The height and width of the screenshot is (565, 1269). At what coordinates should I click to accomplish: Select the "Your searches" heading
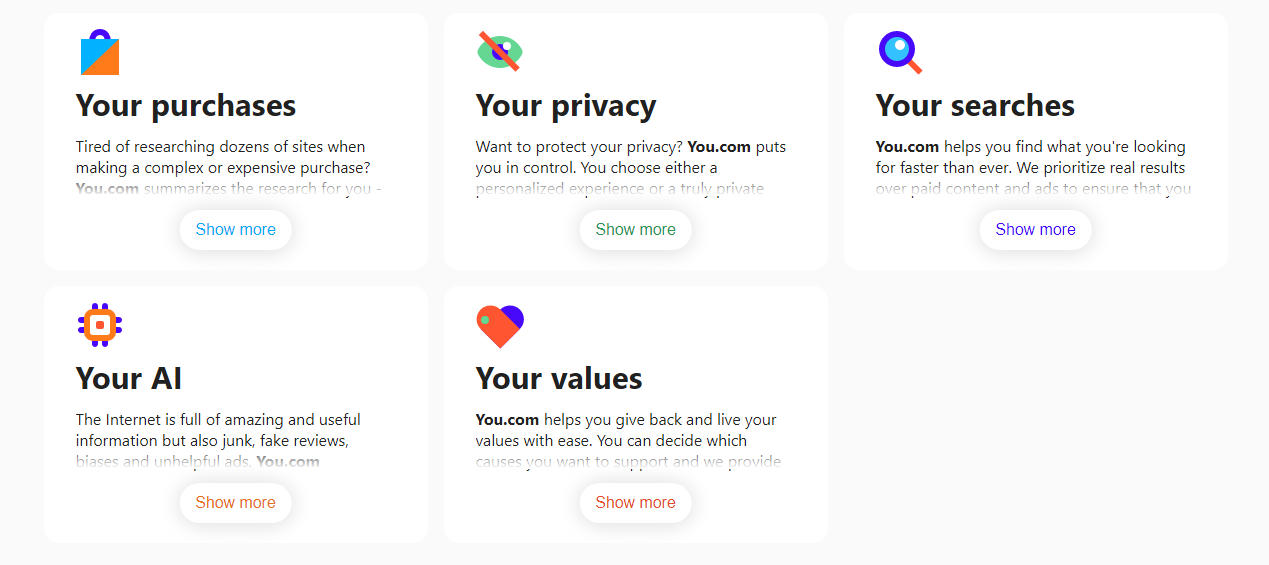point(975,106)
